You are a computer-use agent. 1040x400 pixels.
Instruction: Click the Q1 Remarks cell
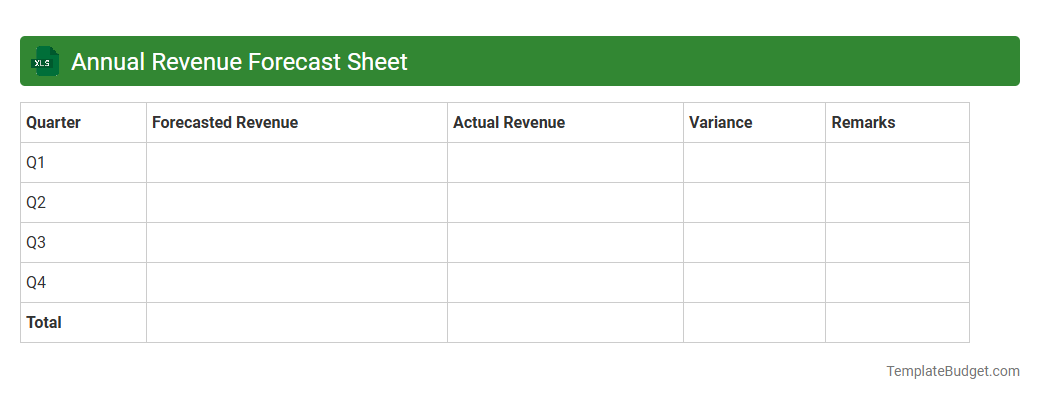(897, 163)
